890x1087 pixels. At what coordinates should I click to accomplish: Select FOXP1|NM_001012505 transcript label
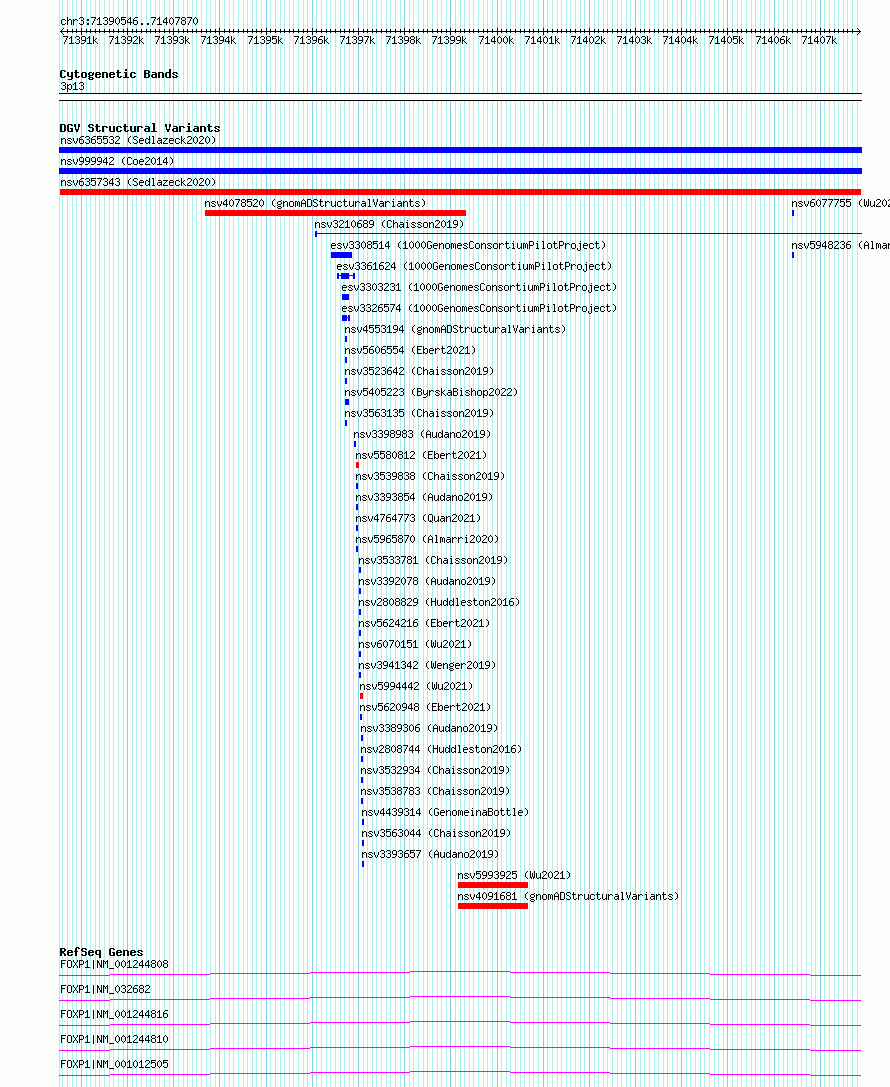[x=114, y=1064]
